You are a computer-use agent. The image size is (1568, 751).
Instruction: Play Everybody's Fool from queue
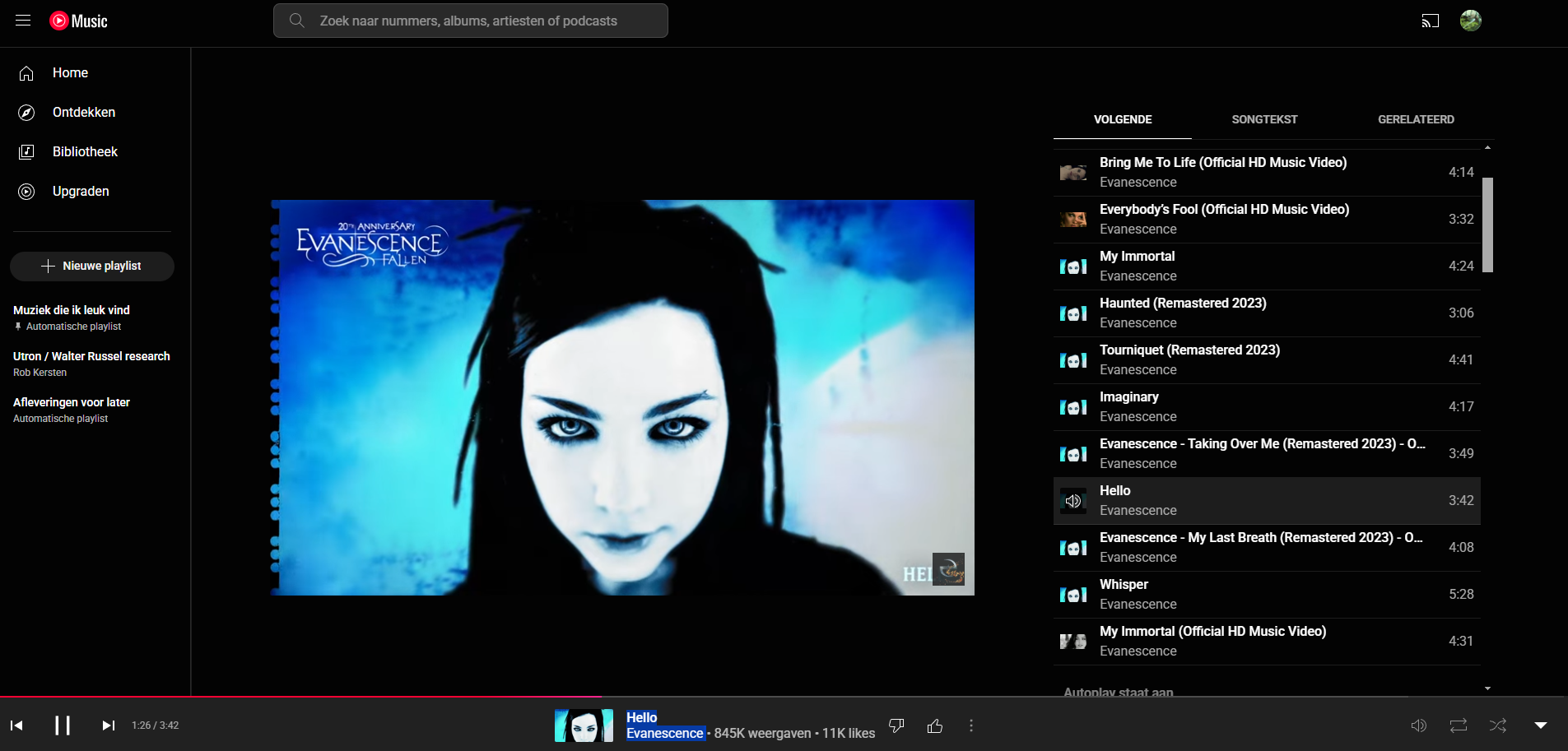coord(1267,220)
